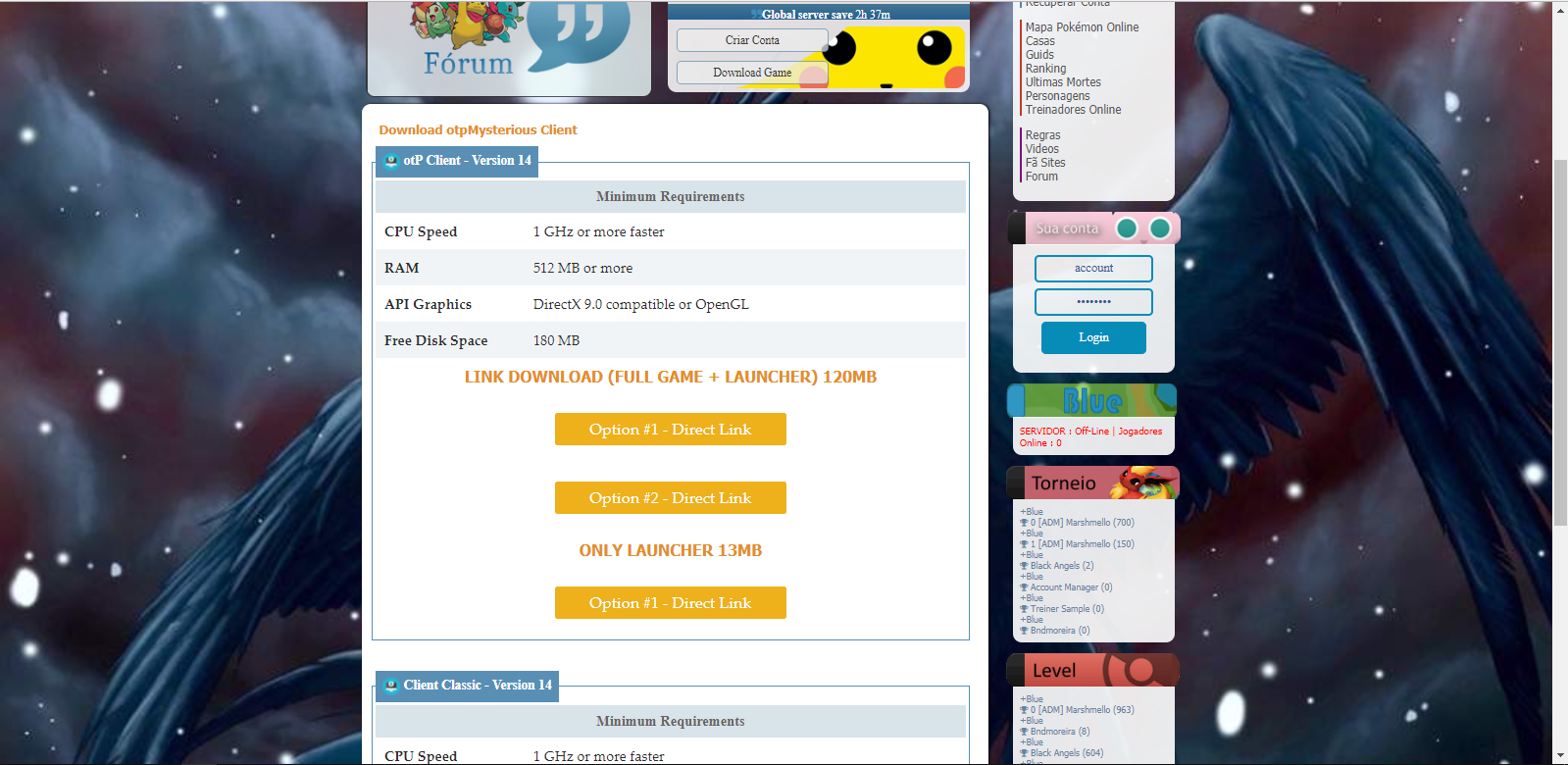Click the icon beside otP Client - Version 14
Viewport: 1568px width, 765px height.
[x=391, y=161]
